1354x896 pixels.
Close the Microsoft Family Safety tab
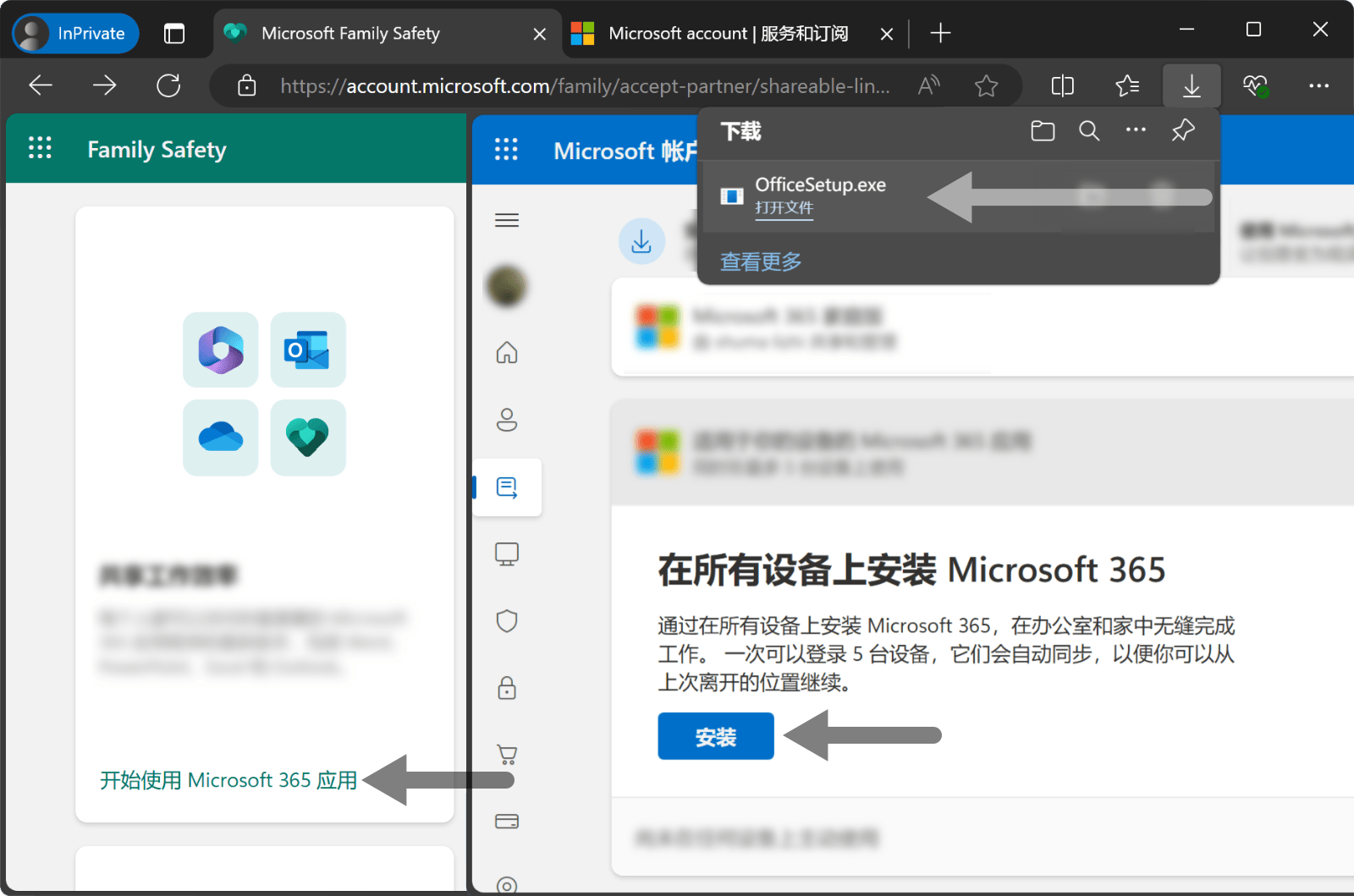click(x=540, y=34)
